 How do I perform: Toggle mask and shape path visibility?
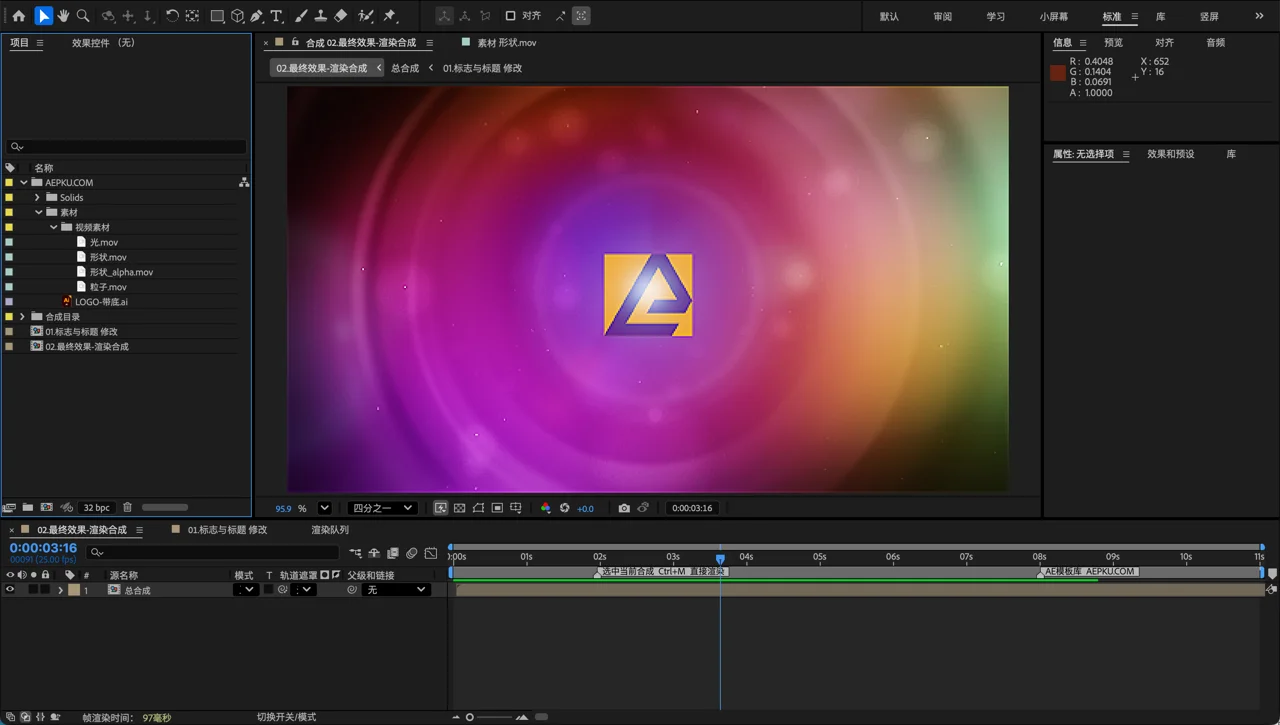478,508
